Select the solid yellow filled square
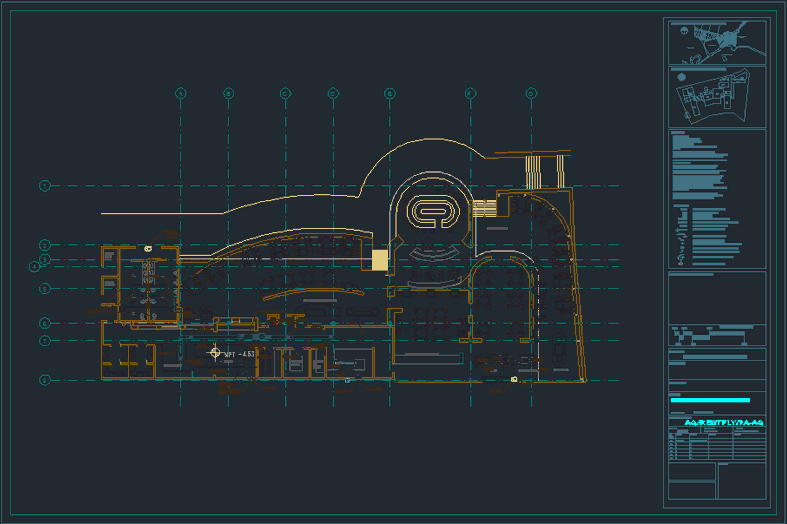 tap(380, 260)
